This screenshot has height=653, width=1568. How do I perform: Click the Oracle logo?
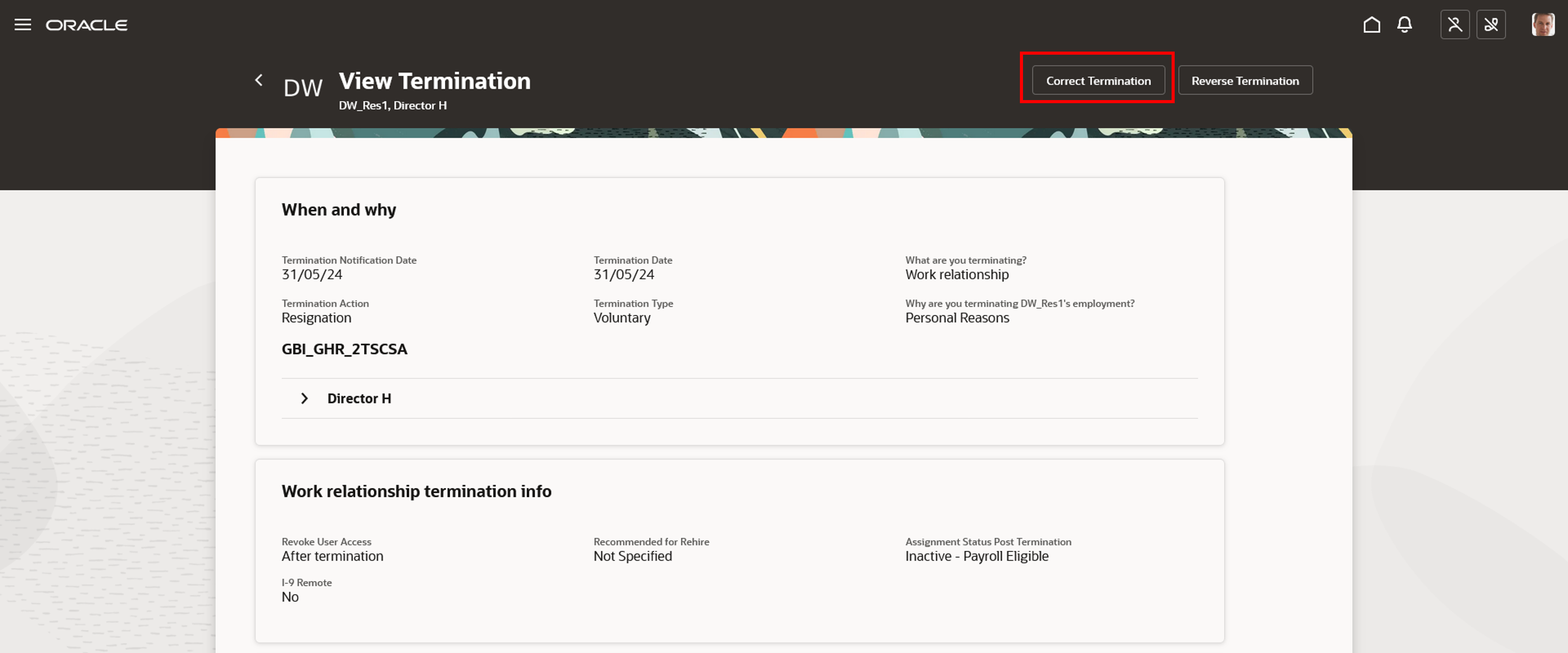86,25
